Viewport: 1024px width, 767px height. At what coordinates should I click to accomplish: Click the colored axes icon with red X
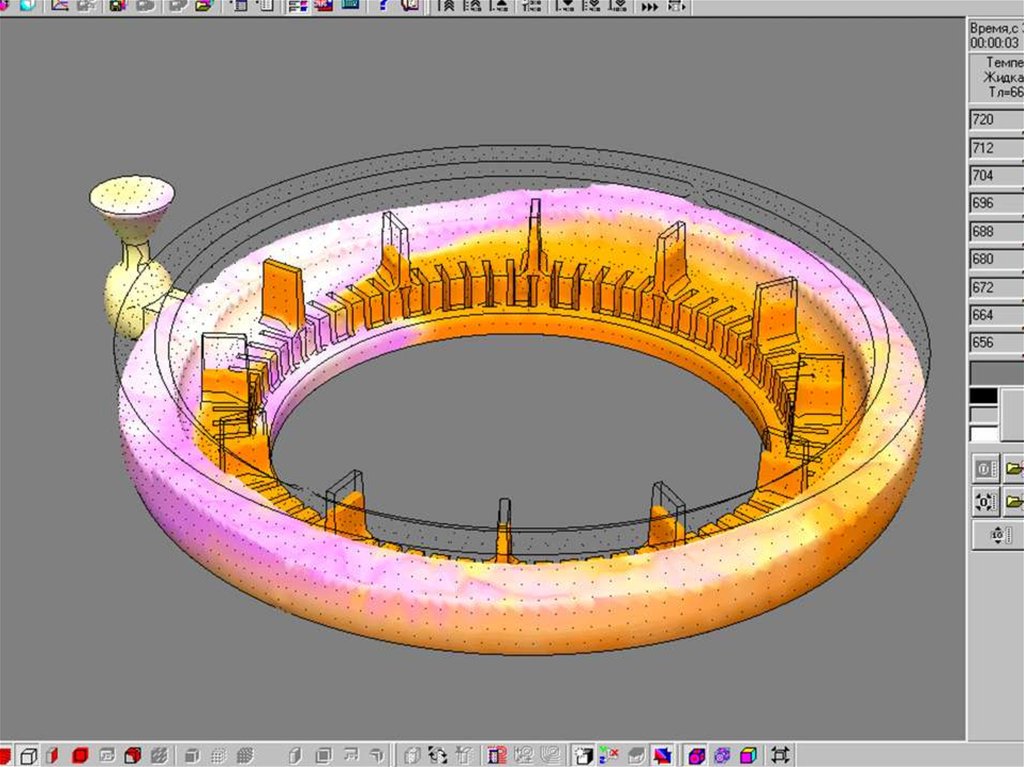[x=609, y=754]
